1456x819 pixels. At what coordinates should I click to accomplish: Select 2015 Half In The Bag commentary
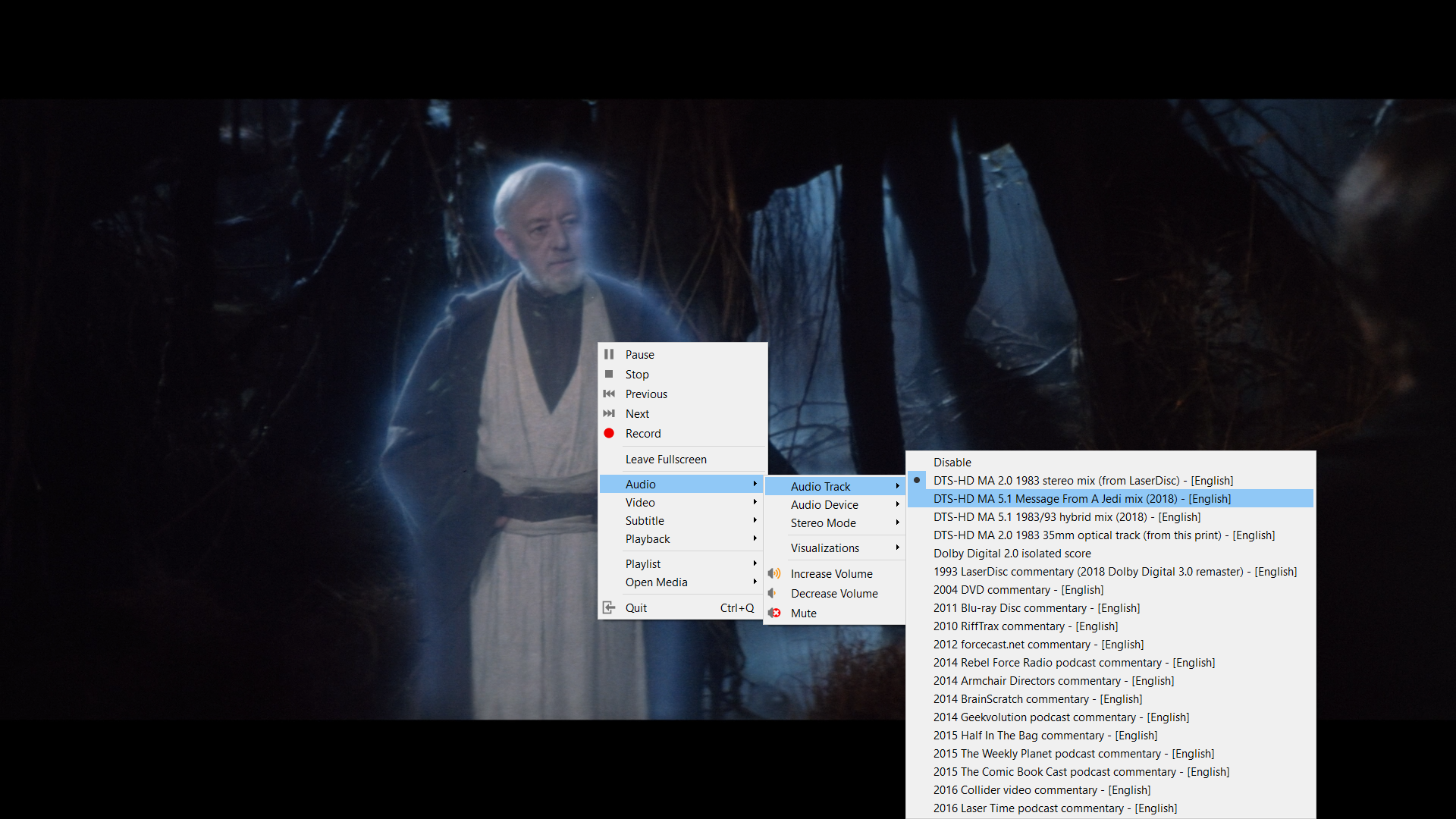pyautogui.click(x=1110, y=735)
